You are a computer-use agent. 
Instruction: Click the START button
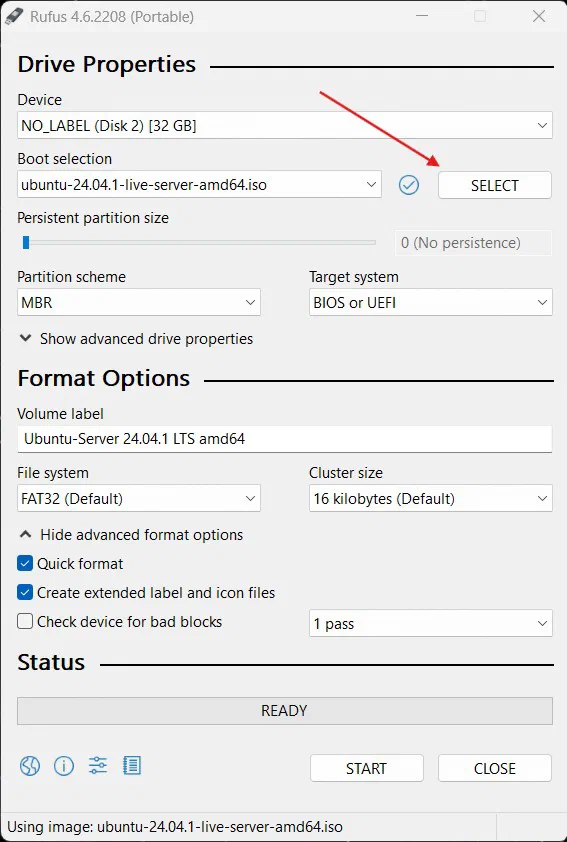tap(367, 768)
